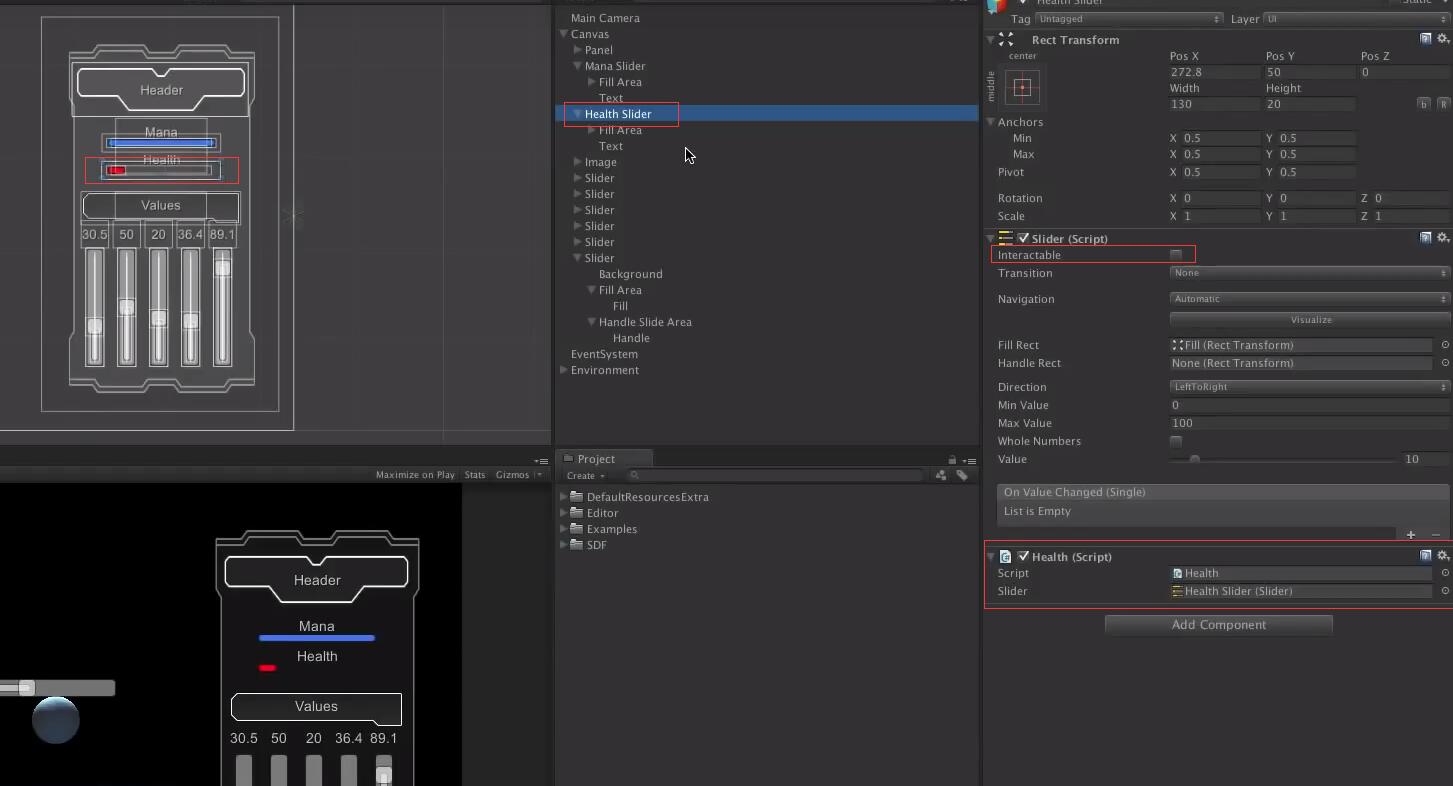Disable the Health (Script) component checkbox
This screenshot has height=786, width=1453.
(1023, 556)
